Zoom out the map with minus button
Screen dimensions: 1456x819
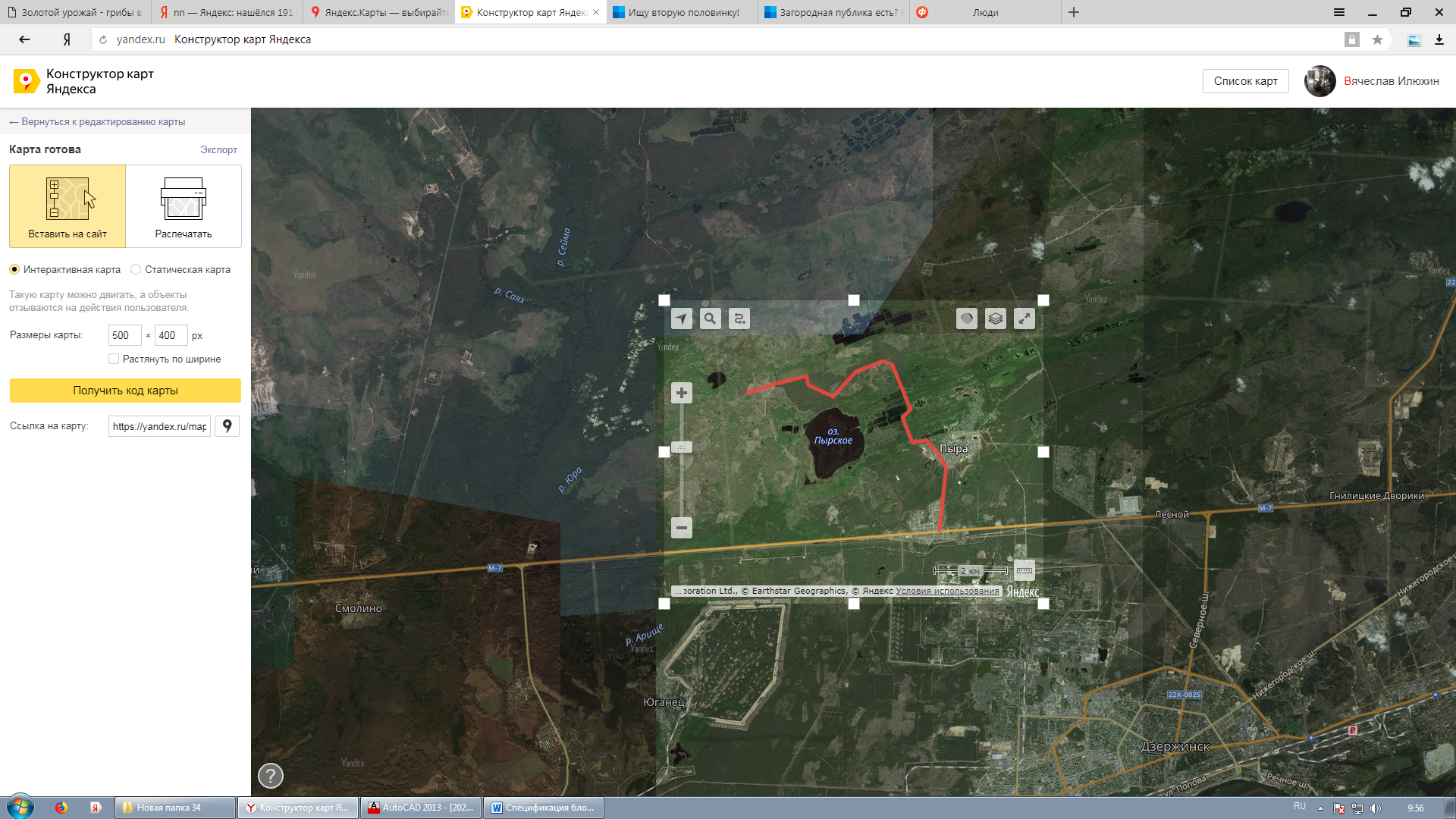[682, 528]
